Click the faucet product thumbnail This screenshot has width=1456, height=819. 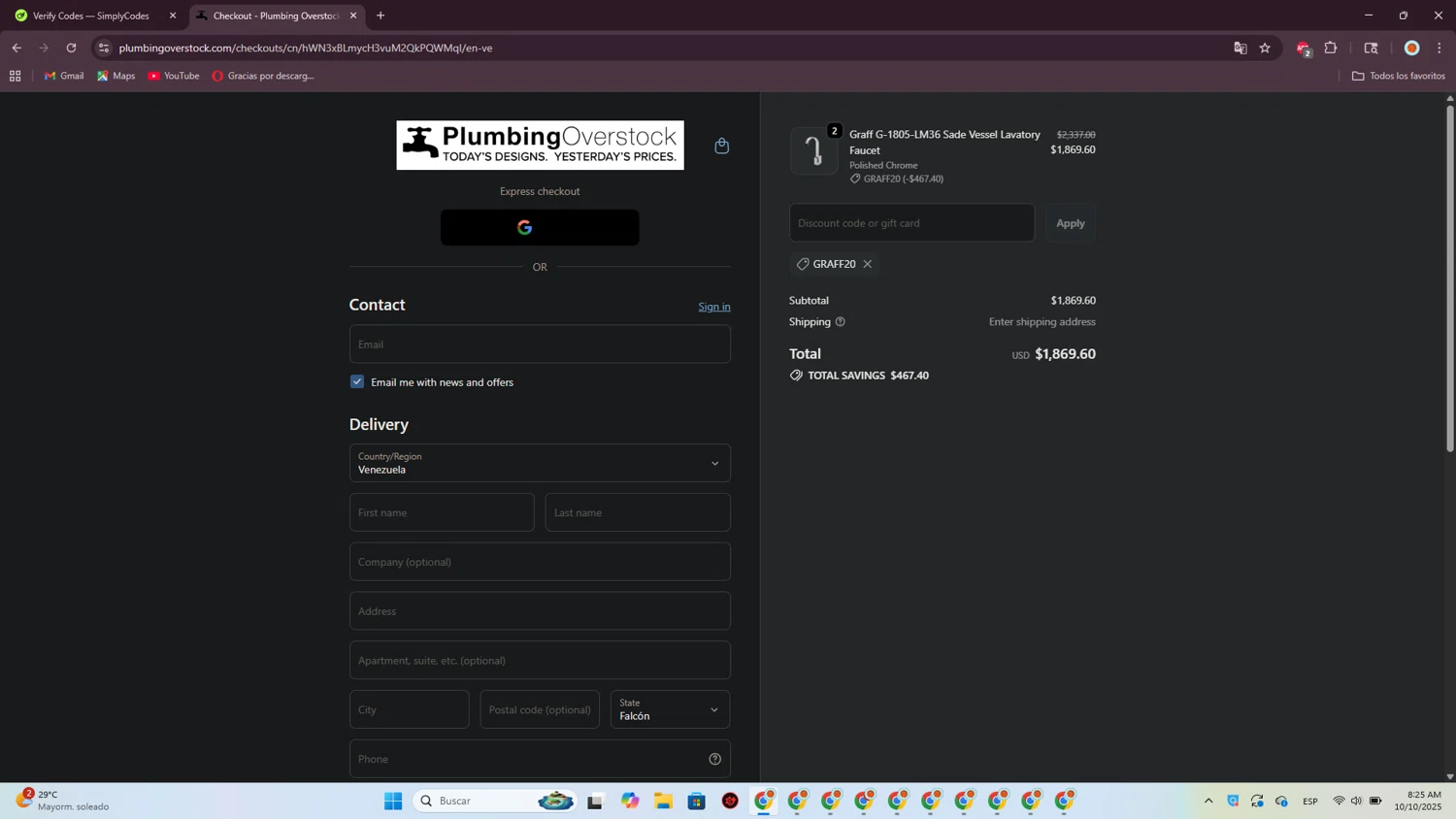click(x=813, y=150)
